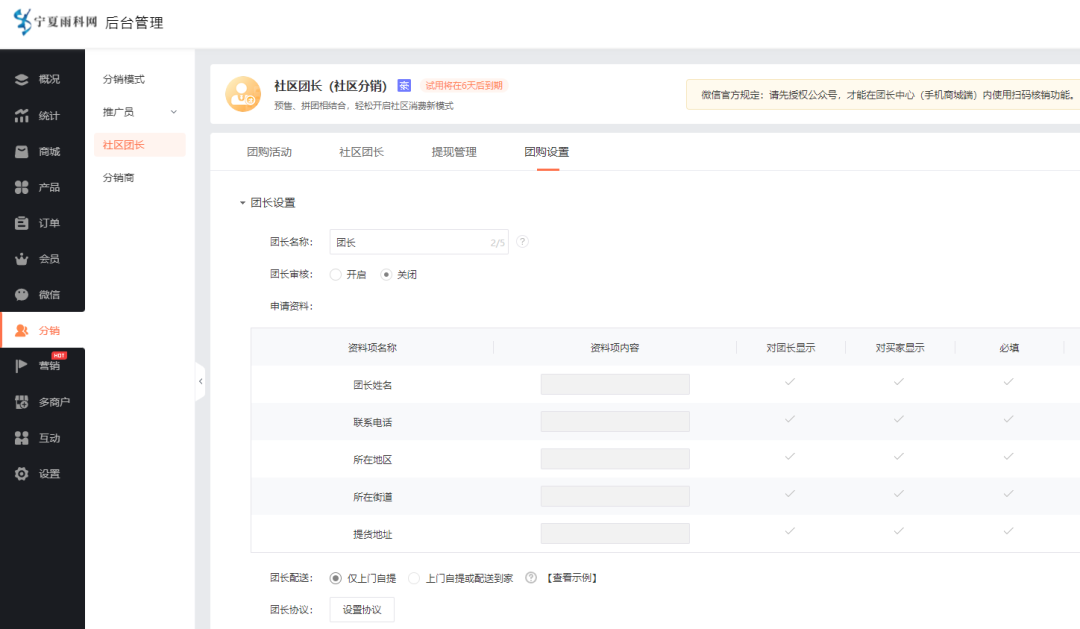Open 社区团长 in the submenu
1080x629 pixels.
140,145
